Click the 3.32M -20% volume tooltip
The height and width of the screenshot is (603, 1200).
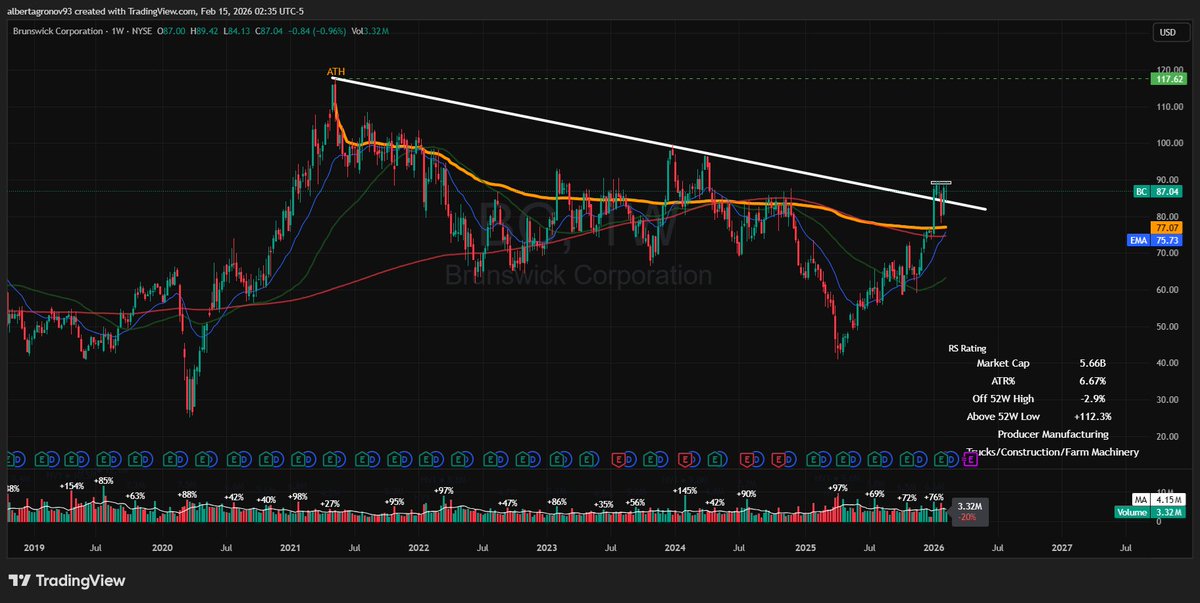click(969, 511)
